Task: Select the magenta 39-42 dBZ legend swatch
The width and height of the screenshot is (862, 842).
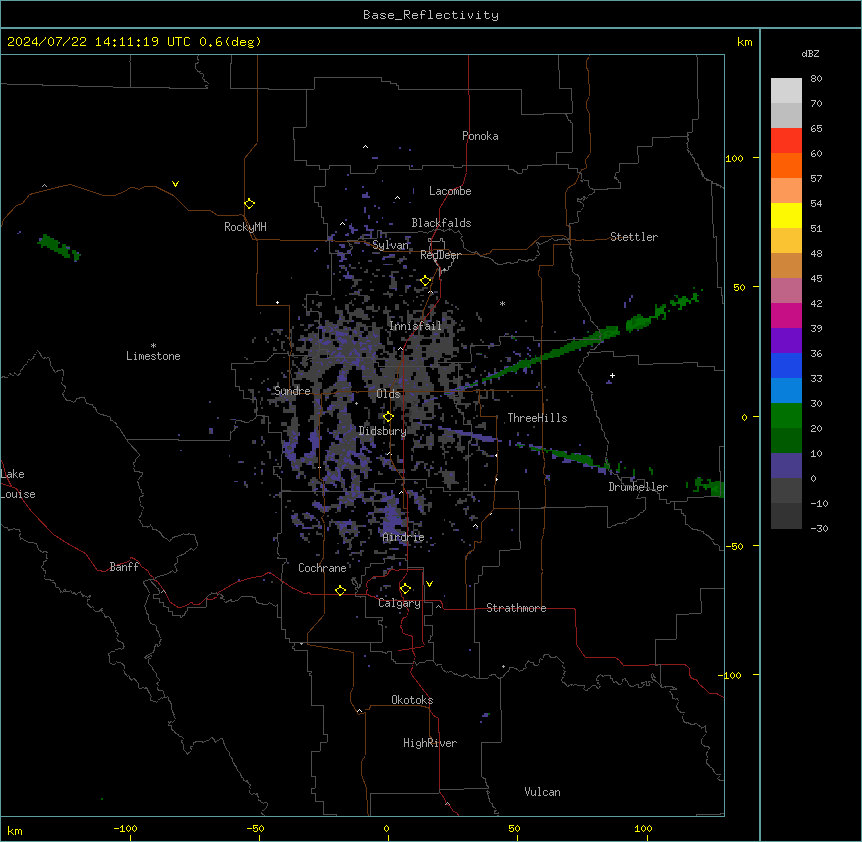Action: pos(786,316)
